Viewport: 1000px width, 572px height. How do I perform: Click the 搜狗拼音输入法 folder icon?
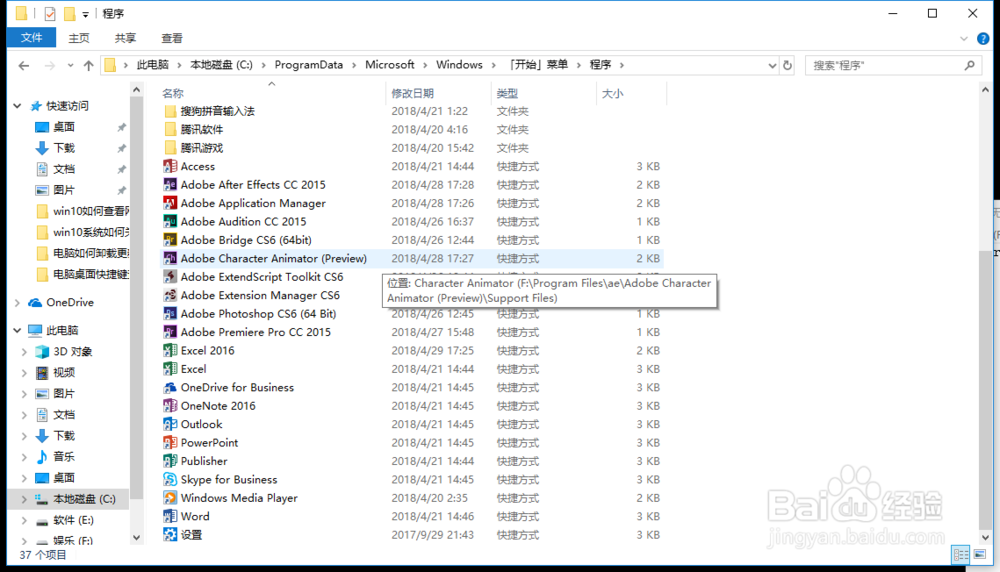pyautogui.click(x=170, y=112)
